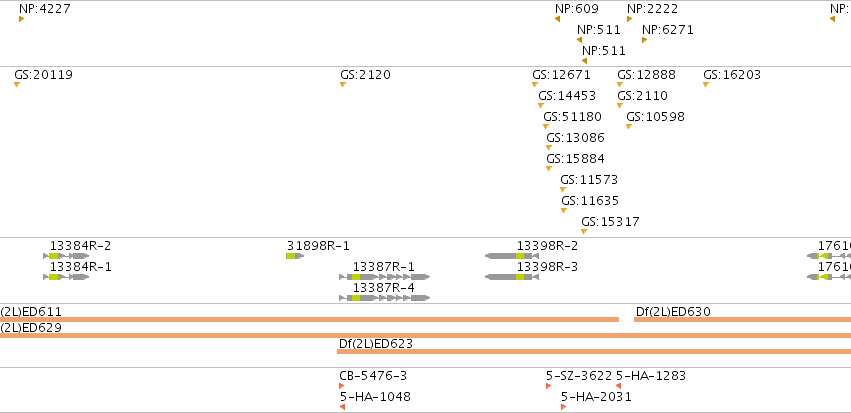Image resolution: width=851 pixels, height=413 pixels.
Task: Select the GS:13086 insertion marker
Action: pos(549,147)
